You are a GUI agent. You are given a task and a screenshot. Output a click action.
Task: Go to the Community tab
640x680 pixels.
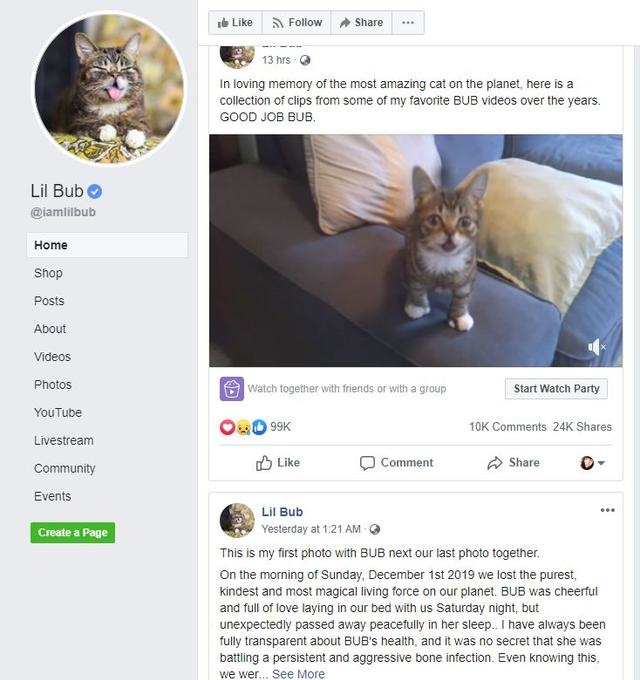click(x=65, y=468)
